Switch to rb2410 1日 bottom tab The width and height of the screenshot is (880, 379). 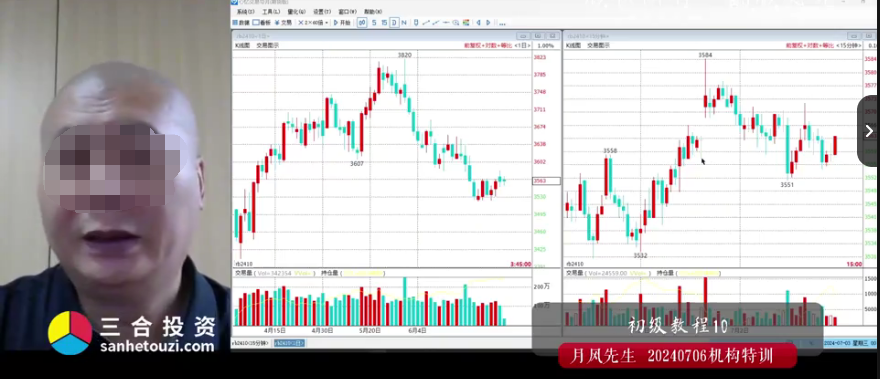289,343
